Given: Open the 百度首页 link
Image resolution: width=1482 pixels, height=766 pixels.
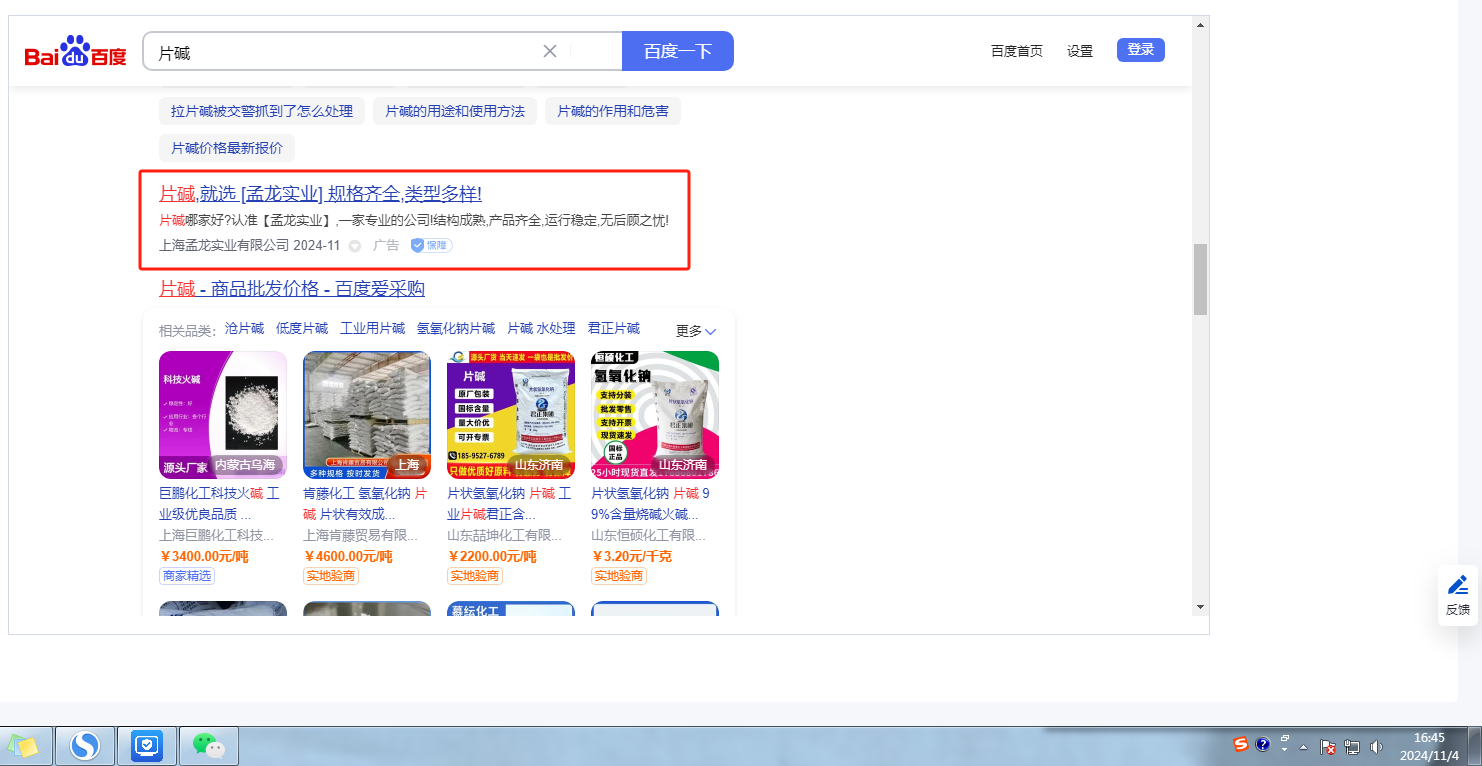Looking at the screenshot, I should click(x=1017, y=51).
